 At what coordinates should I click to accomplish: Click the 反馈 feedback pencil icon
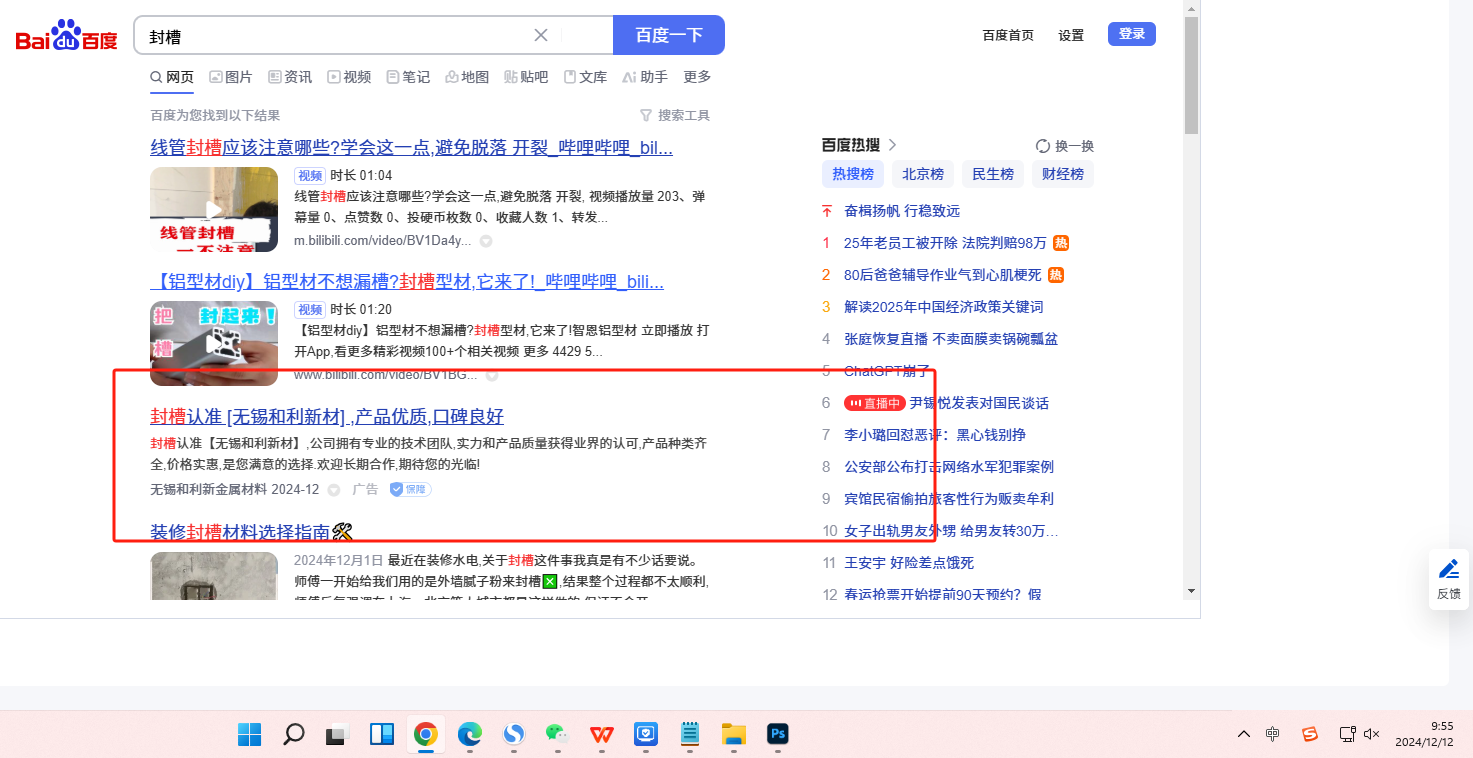pyautogui.click(x=1448, y=570)
